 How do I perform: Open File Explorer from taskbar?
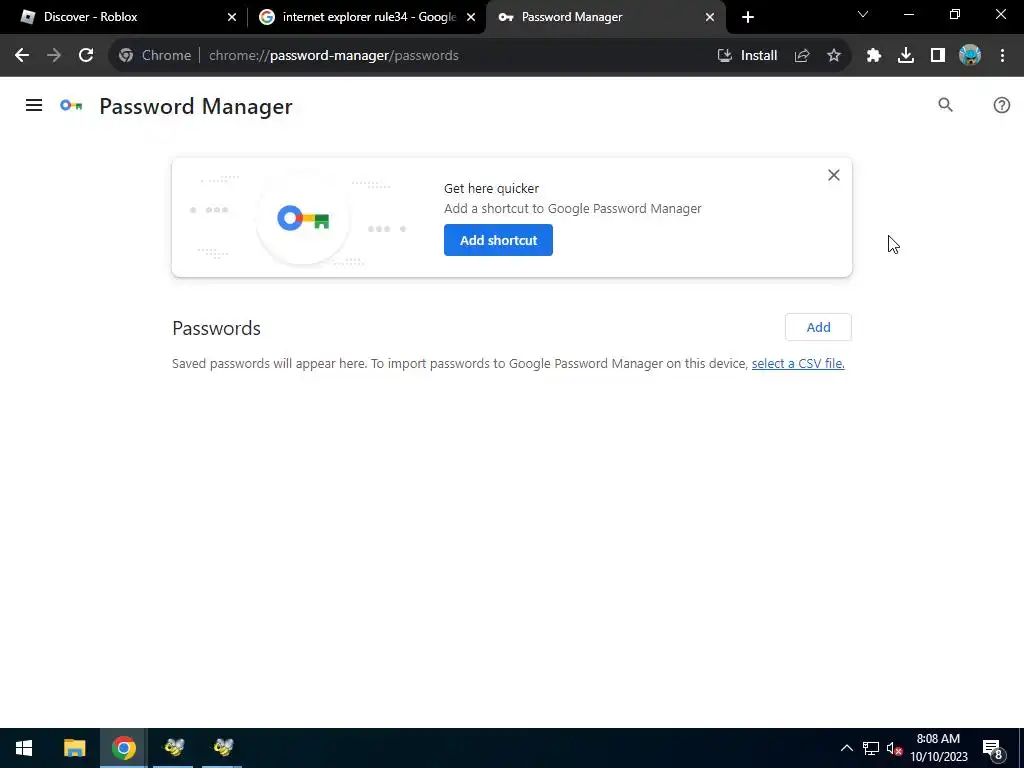74,748
